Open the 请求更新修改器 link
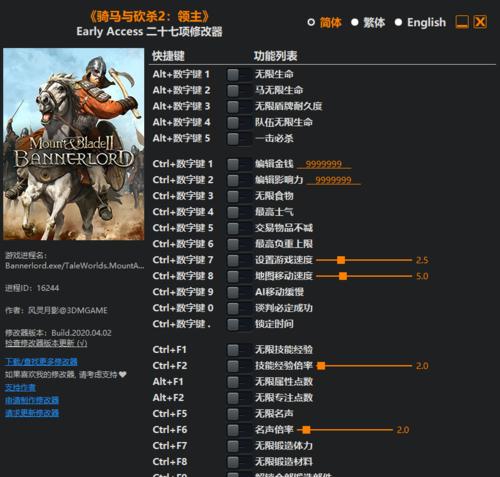The height and width of the screenshot is (477, 500). (x=32, y=413)
